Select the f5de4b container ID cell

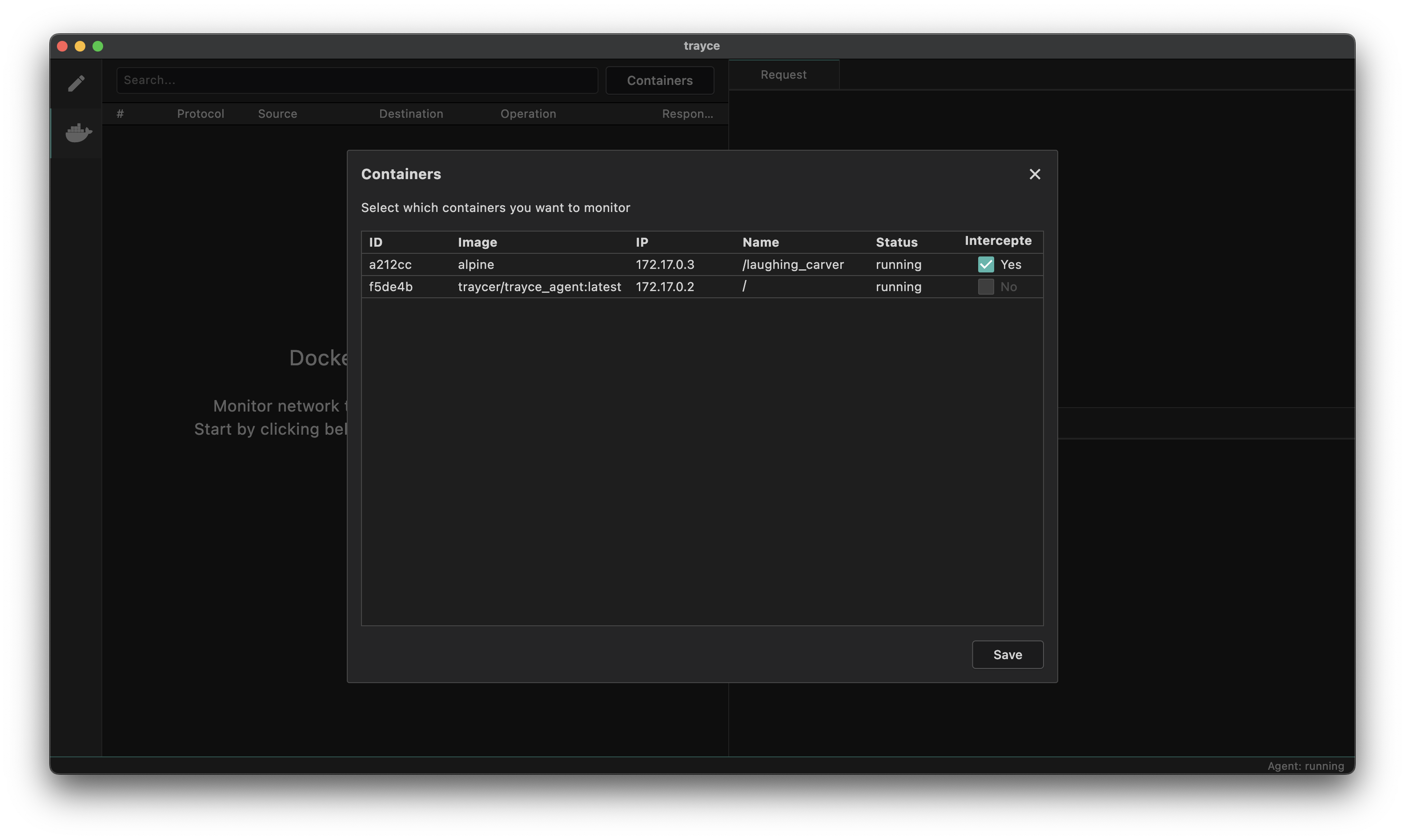coord(390,287)
